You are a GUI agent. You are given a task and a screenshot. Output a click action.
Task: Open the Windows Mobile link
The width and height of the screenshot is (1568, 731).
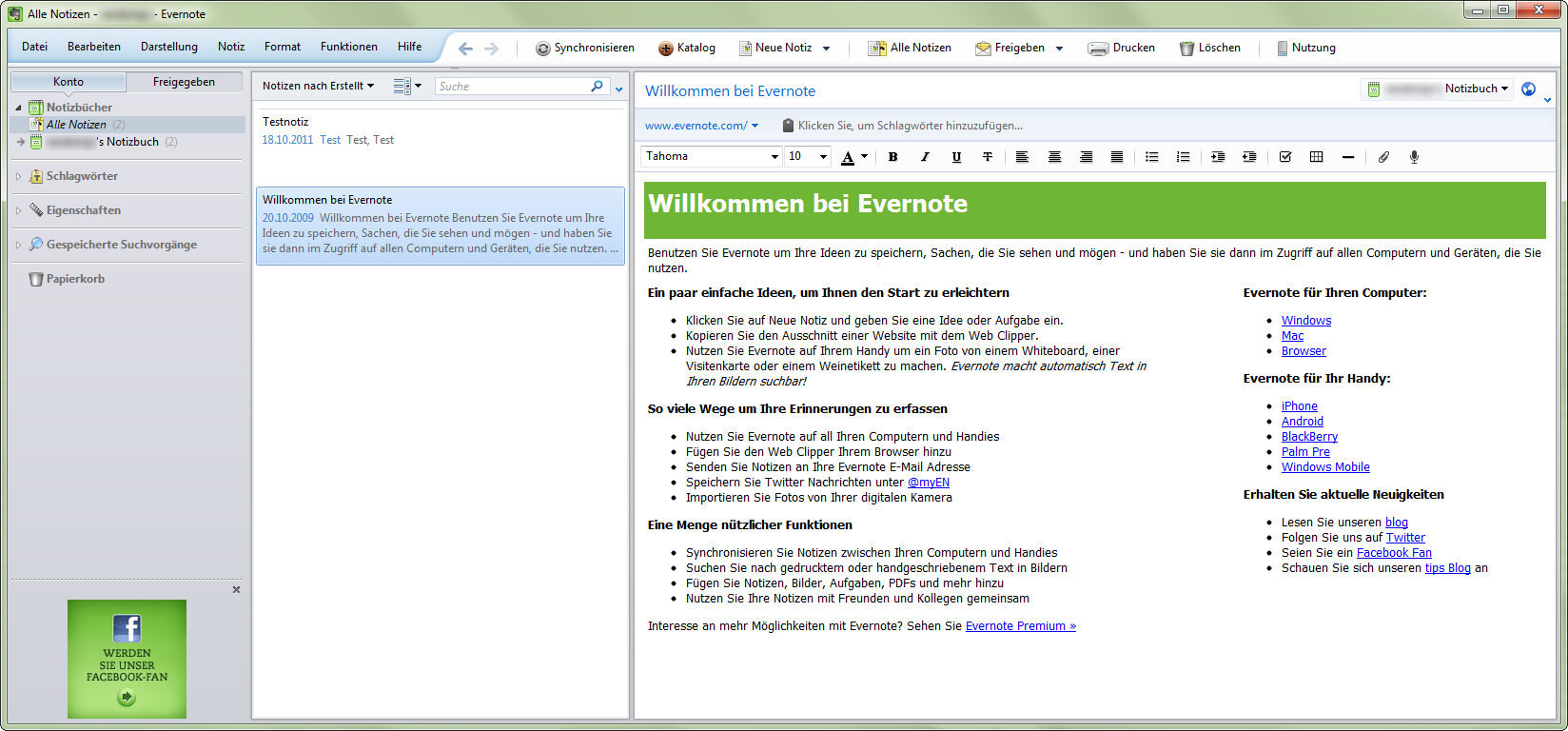click(x=1325, y=467)
